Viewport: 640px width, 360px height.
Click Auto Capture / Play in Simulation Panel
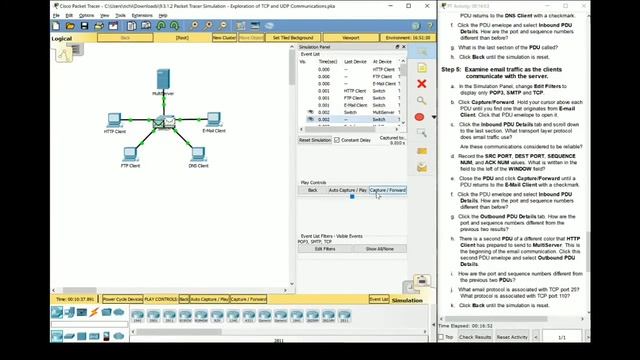347,190
